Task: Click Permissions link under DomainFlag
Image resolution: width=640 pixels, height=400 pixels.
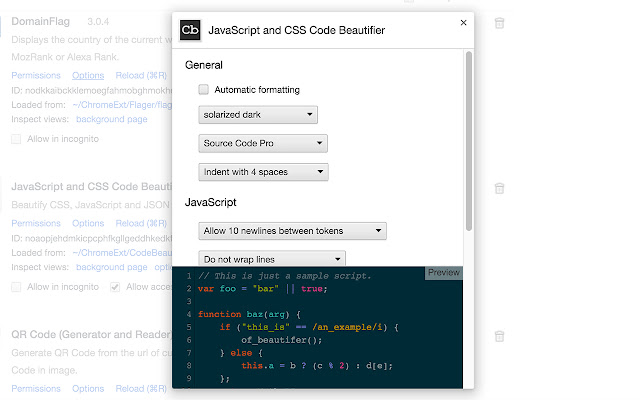Action: [x=36, y=75]
